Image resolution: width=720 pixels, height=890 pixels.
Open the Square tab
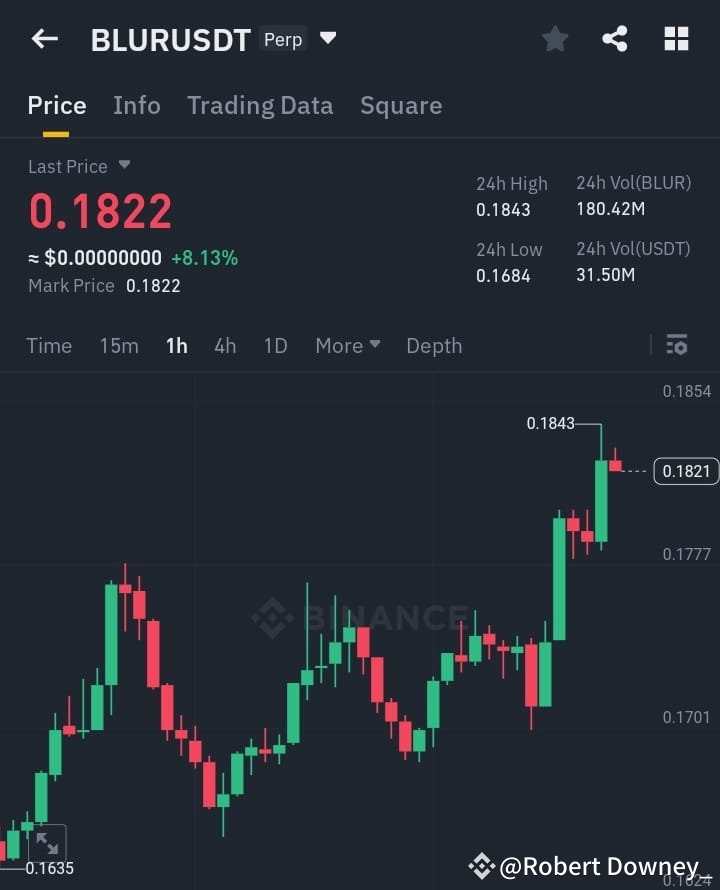401,105
